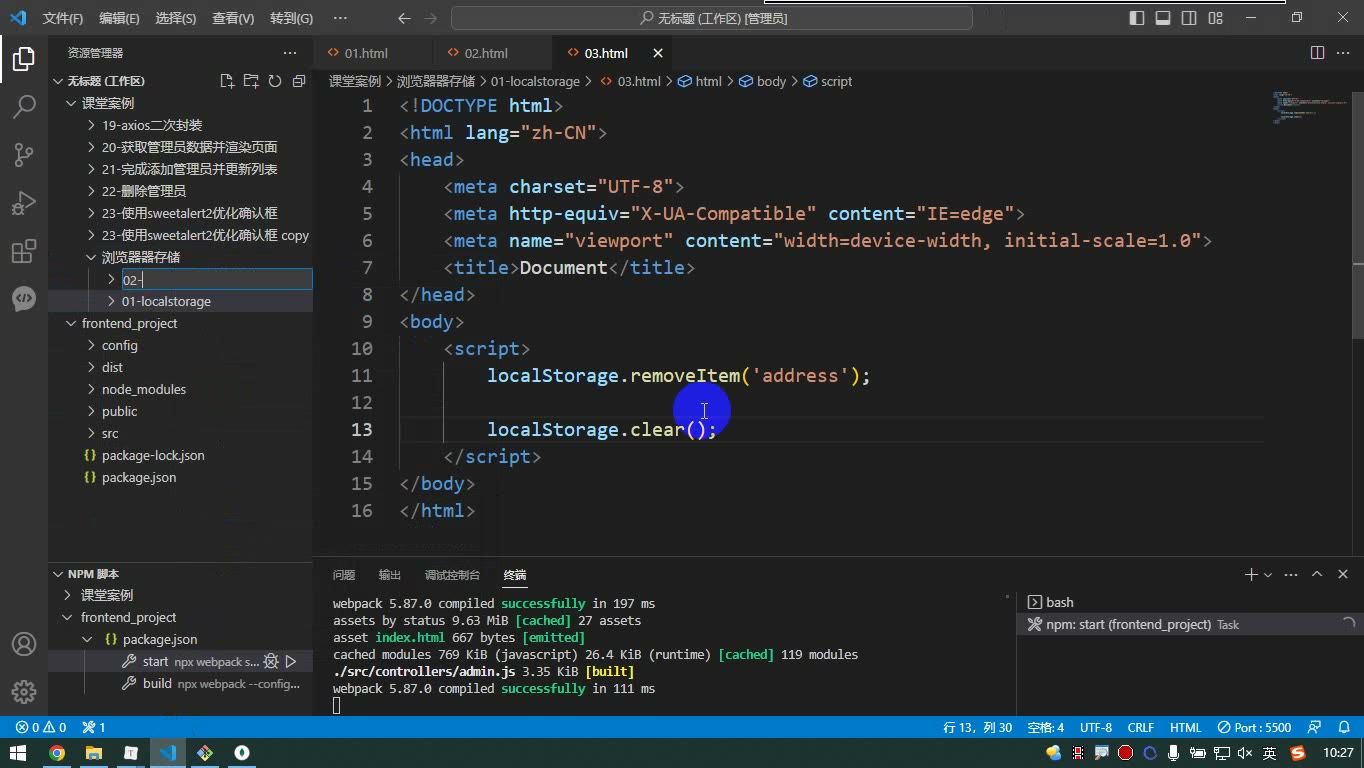Open the 编辑(E) menu
Screen dimensions: 1364x768
click(119, 18)
